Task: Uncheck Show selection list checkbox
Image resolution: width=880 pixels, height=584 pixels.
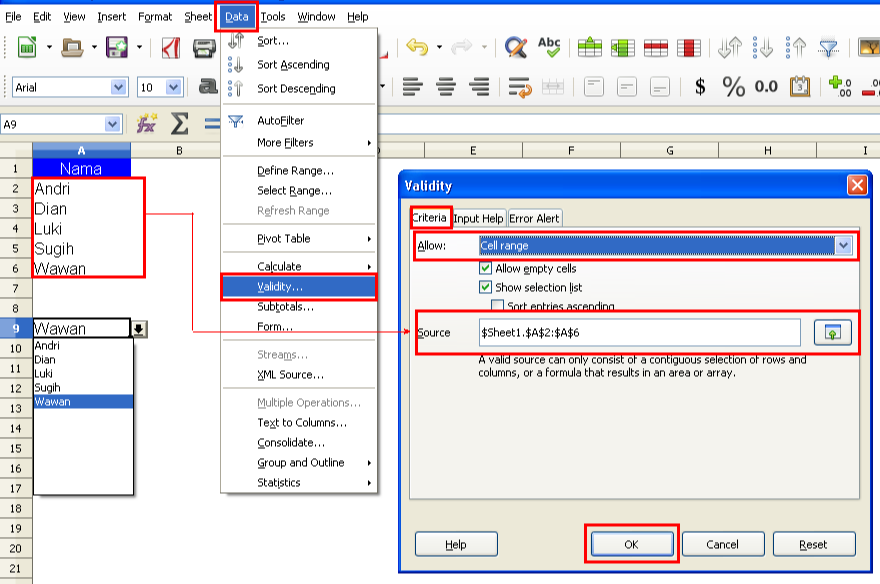Action: (485, 287)
